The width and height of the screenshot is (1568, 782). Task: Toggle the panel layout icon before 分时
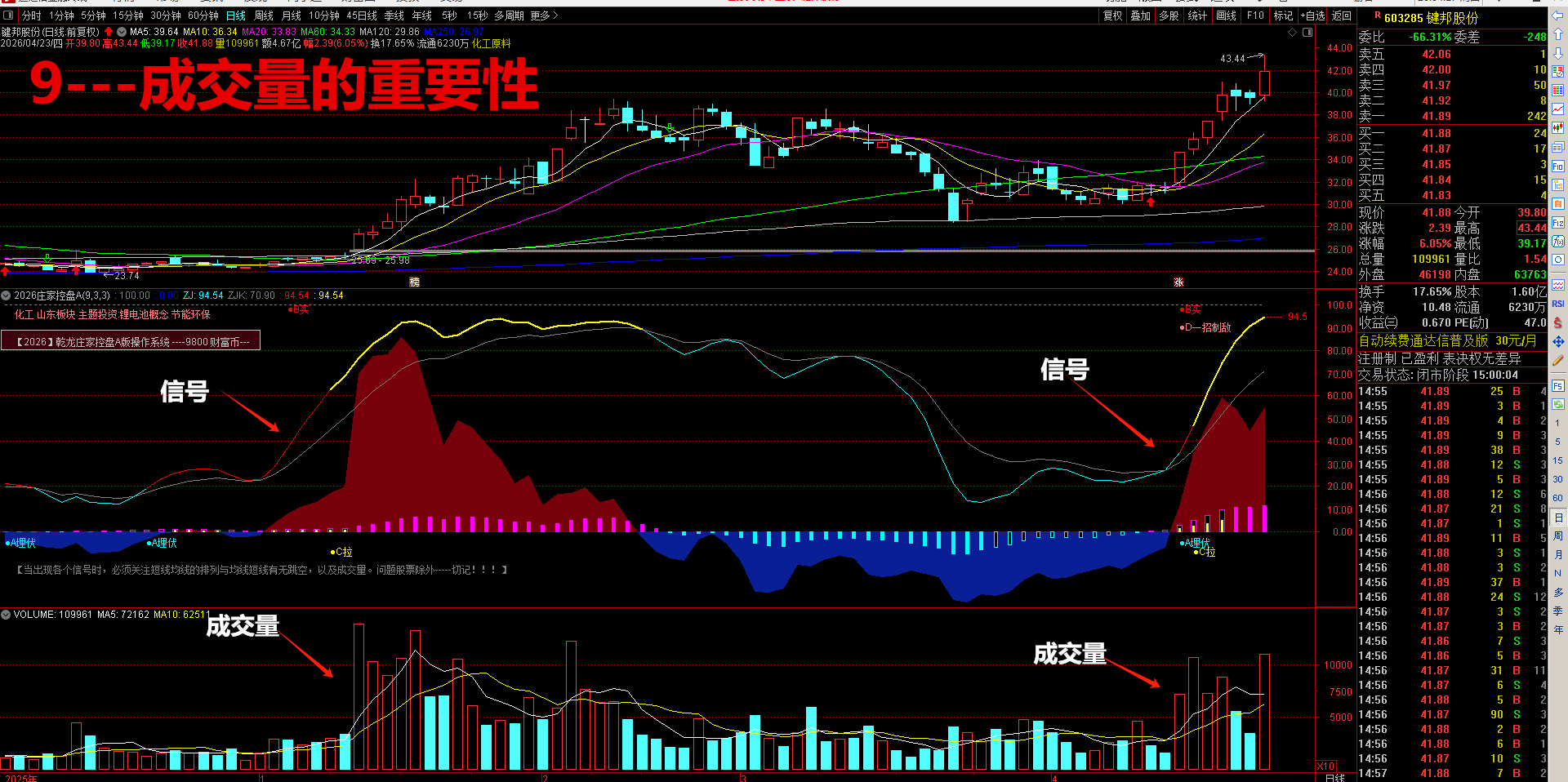pos(10,16)
